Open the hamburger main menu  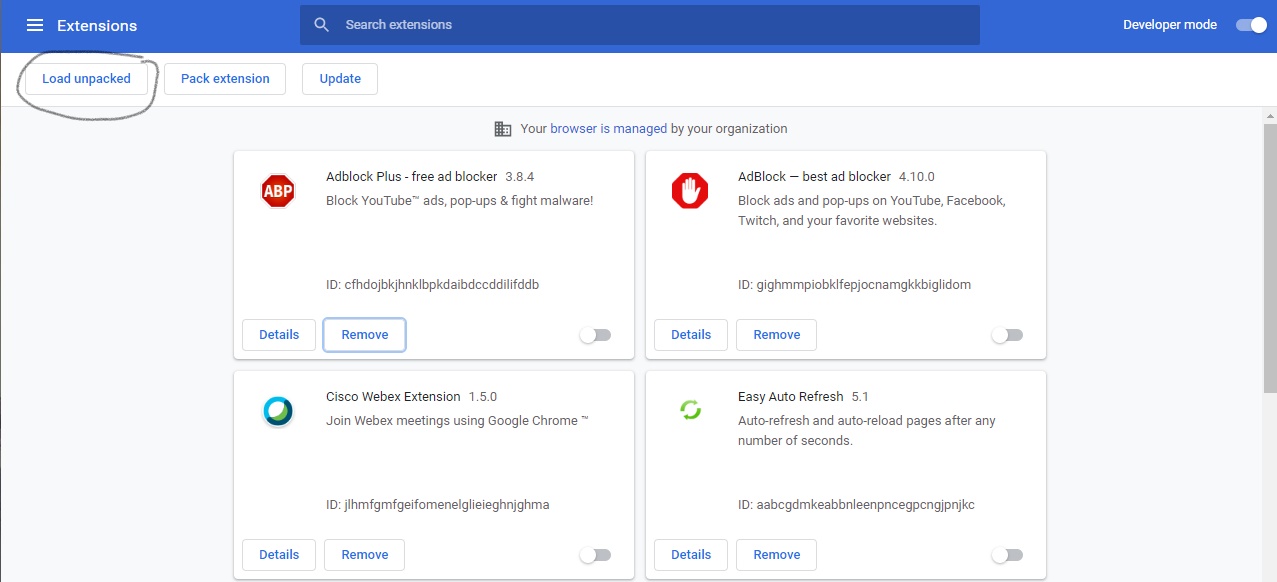[35, 25]
